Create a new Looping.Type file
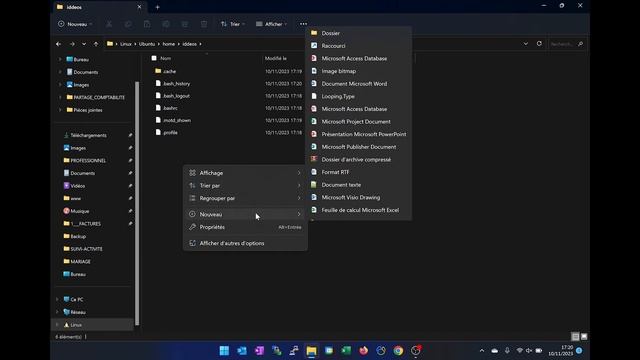 tap(358, 96)
